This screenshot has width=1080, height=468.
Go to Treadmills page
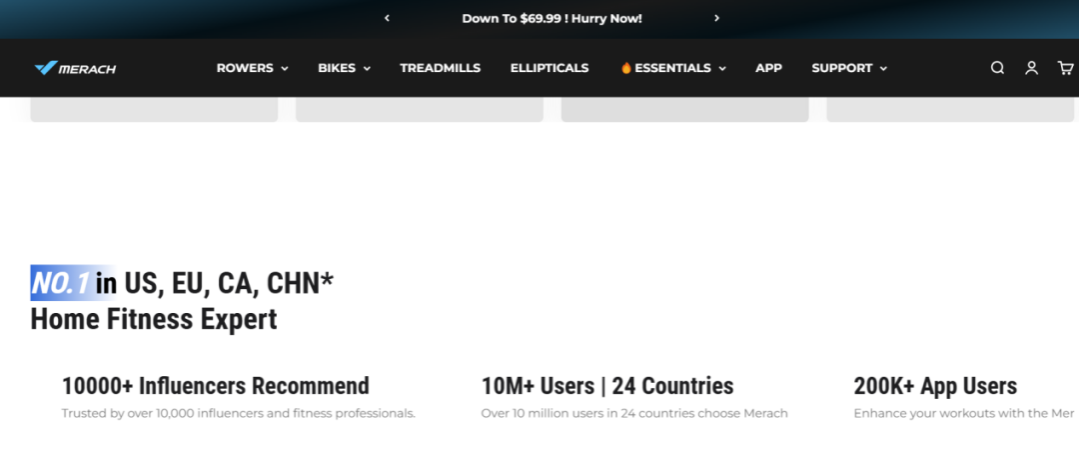click(x=440, y=68)
